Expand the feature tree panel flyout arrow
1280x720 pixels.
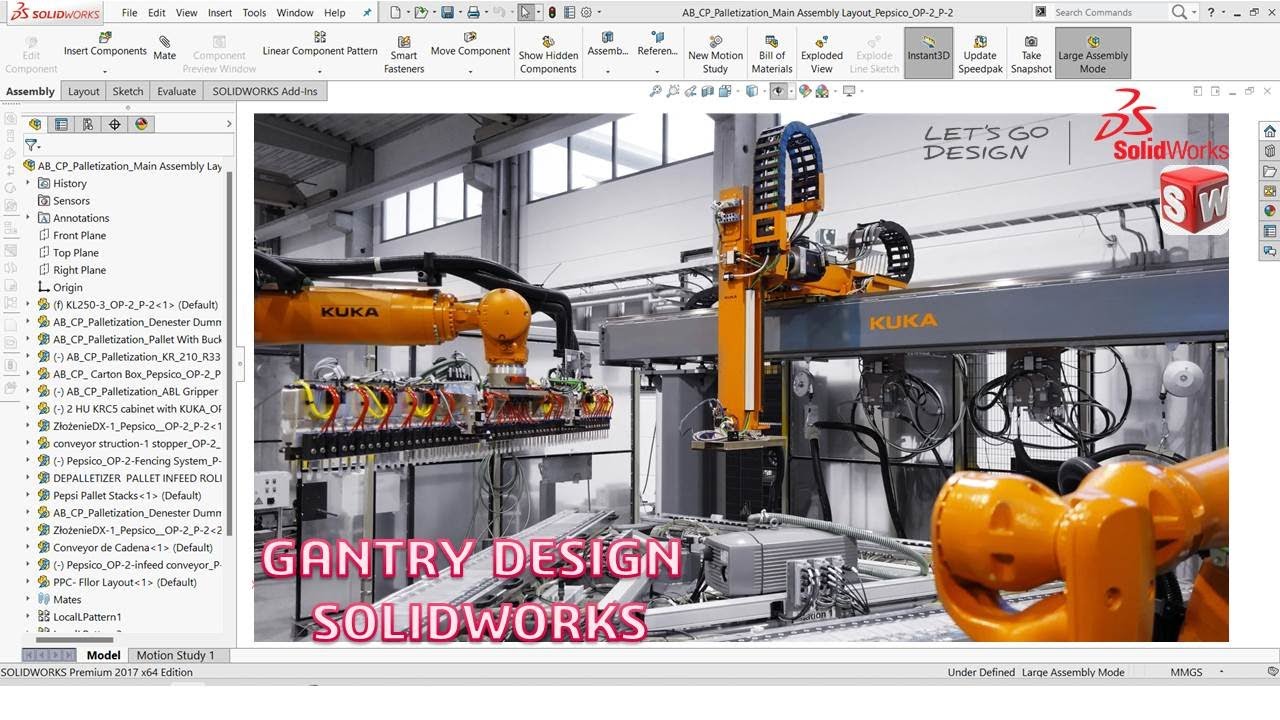pyautogui.click(x=229, y=124)
